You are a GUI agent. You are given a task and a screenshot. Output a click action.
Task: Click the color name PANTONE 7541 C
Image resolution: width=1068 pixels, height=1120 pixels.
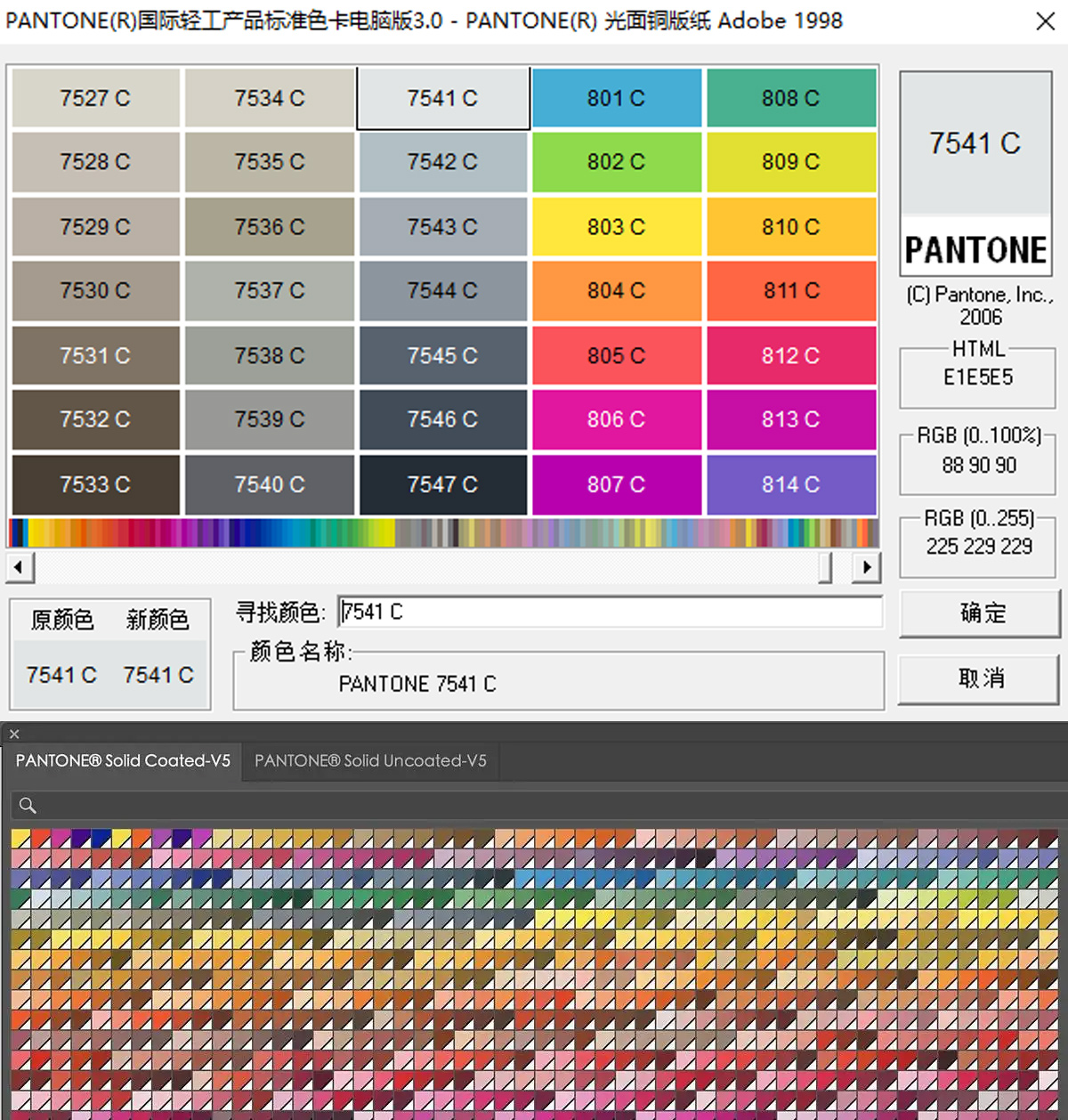tap(417, 684)
